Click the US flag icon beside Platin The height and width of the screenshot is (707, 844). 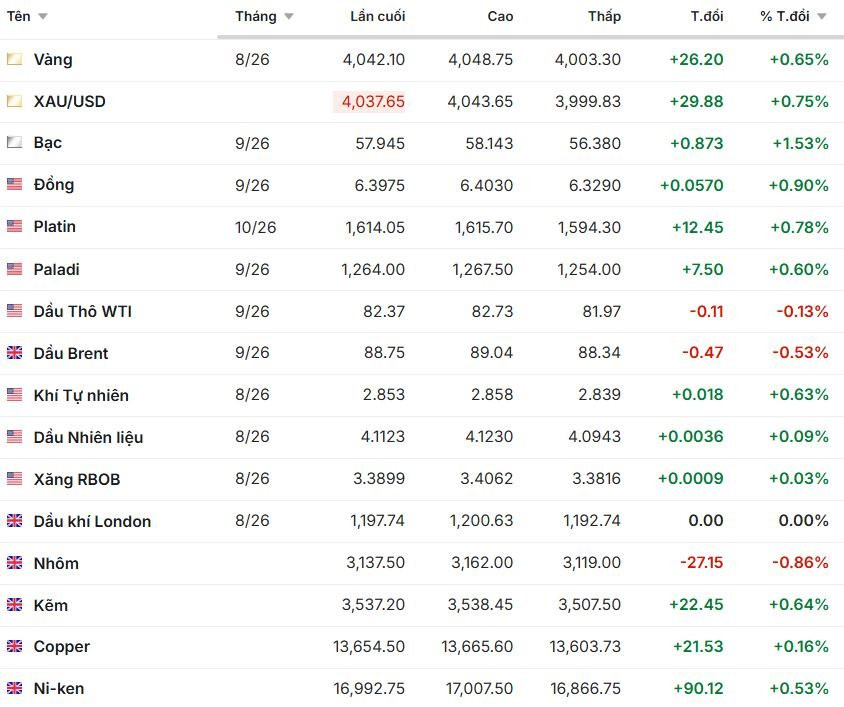click(15, 226)
